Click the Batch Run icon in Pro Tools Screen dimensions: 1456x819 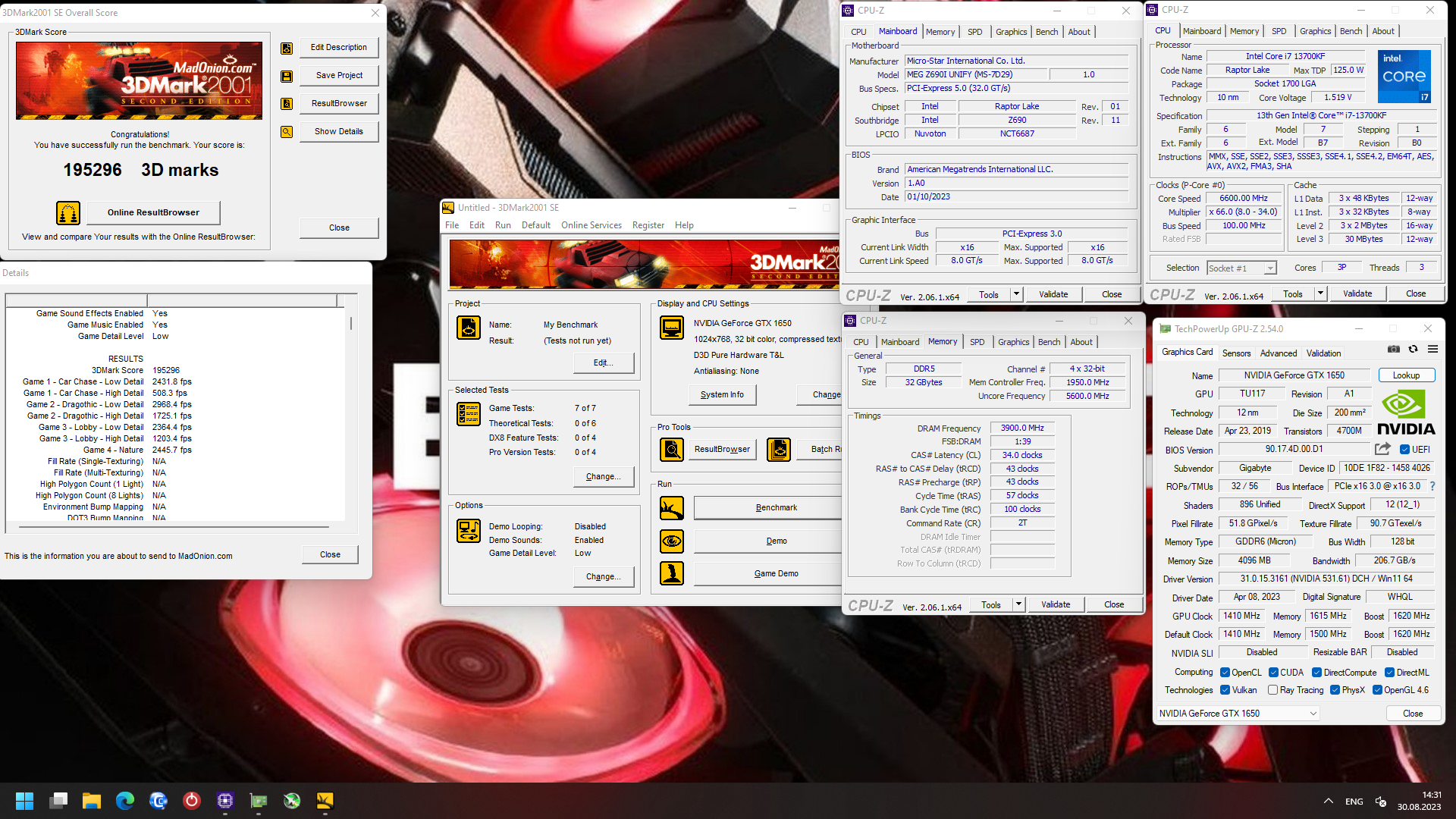779,450
